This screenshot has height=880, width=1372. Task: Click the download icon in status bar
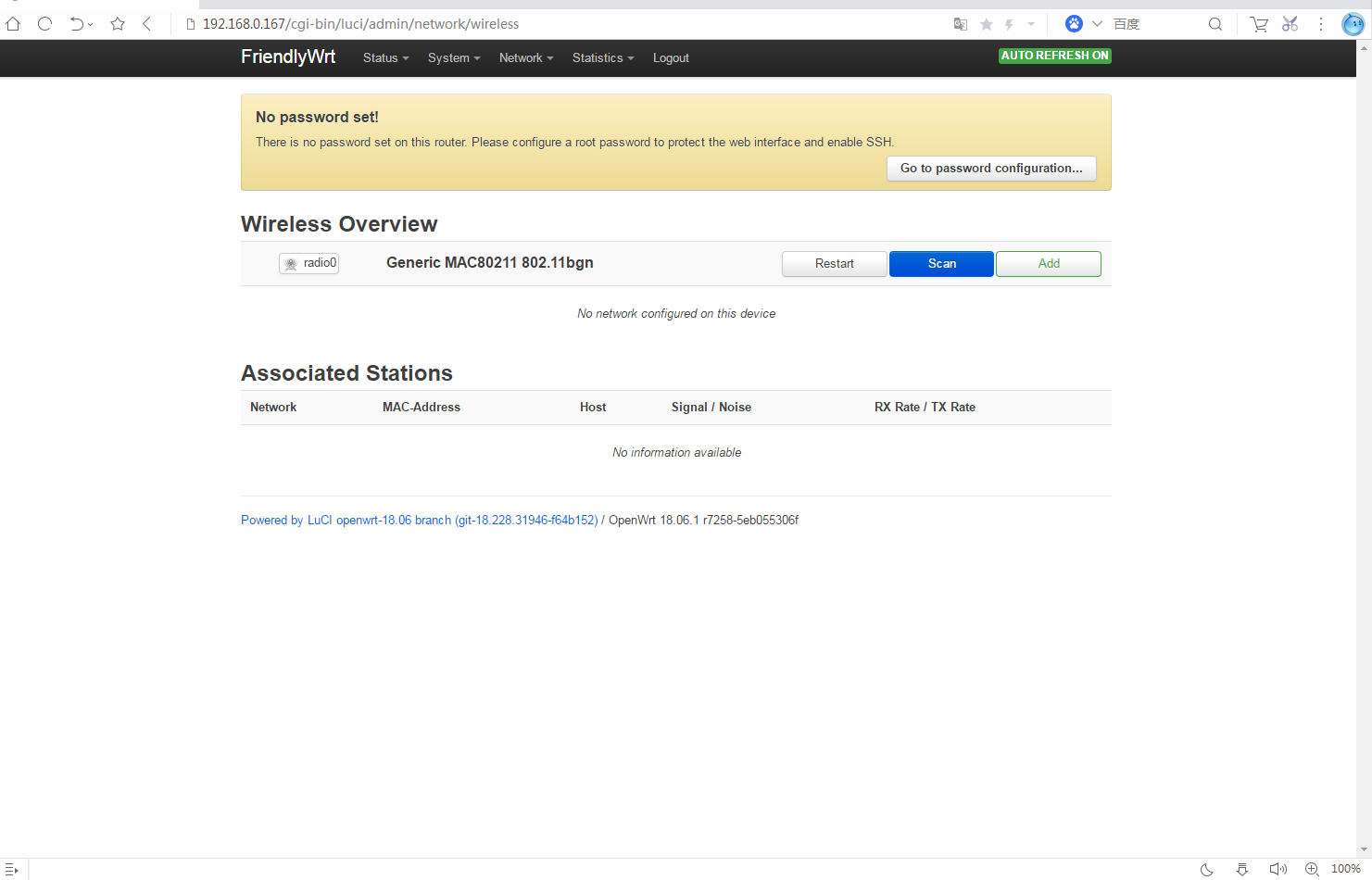pyautogui.click(x=1242, y=869)
